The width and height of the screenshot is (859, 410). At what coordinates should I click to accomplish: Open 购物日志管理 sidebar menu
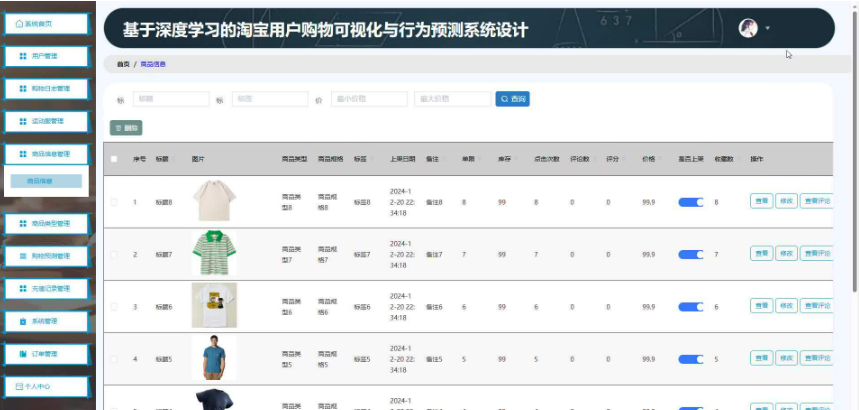pyautogui.click(x=47, y=89)
